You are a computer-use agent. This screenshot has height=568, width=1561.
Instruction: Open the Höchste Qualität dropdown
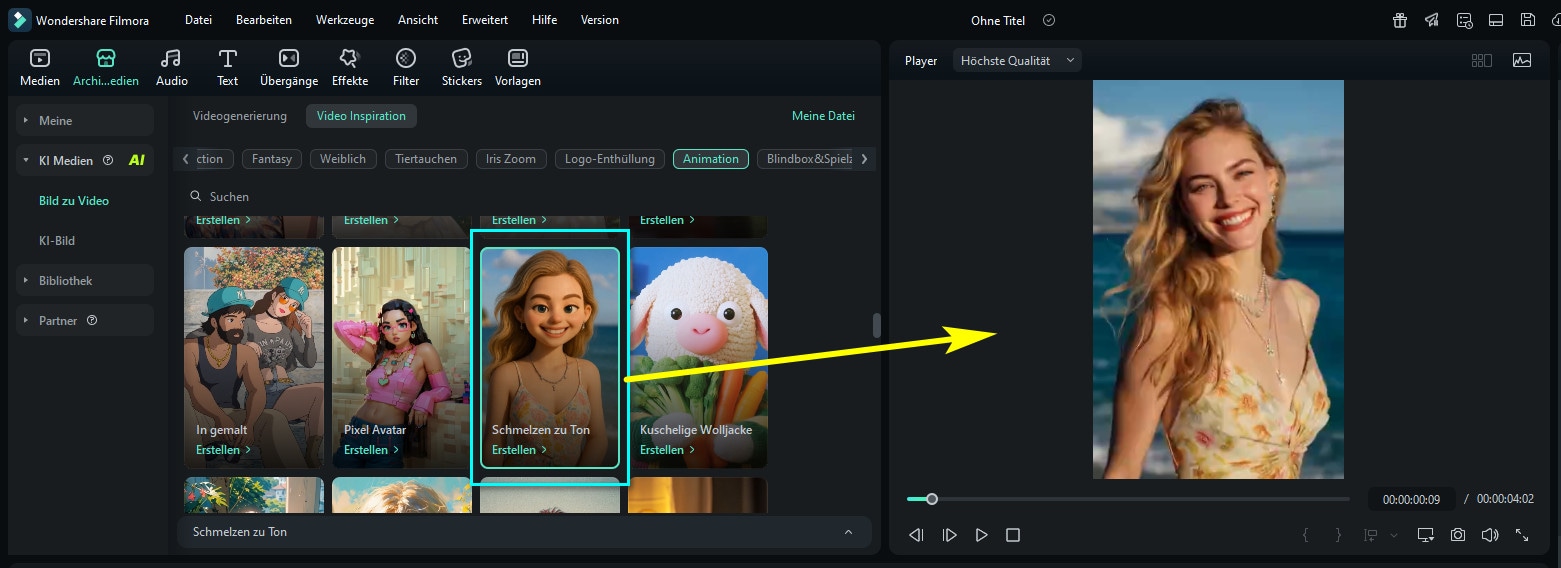coord(1017,60)
